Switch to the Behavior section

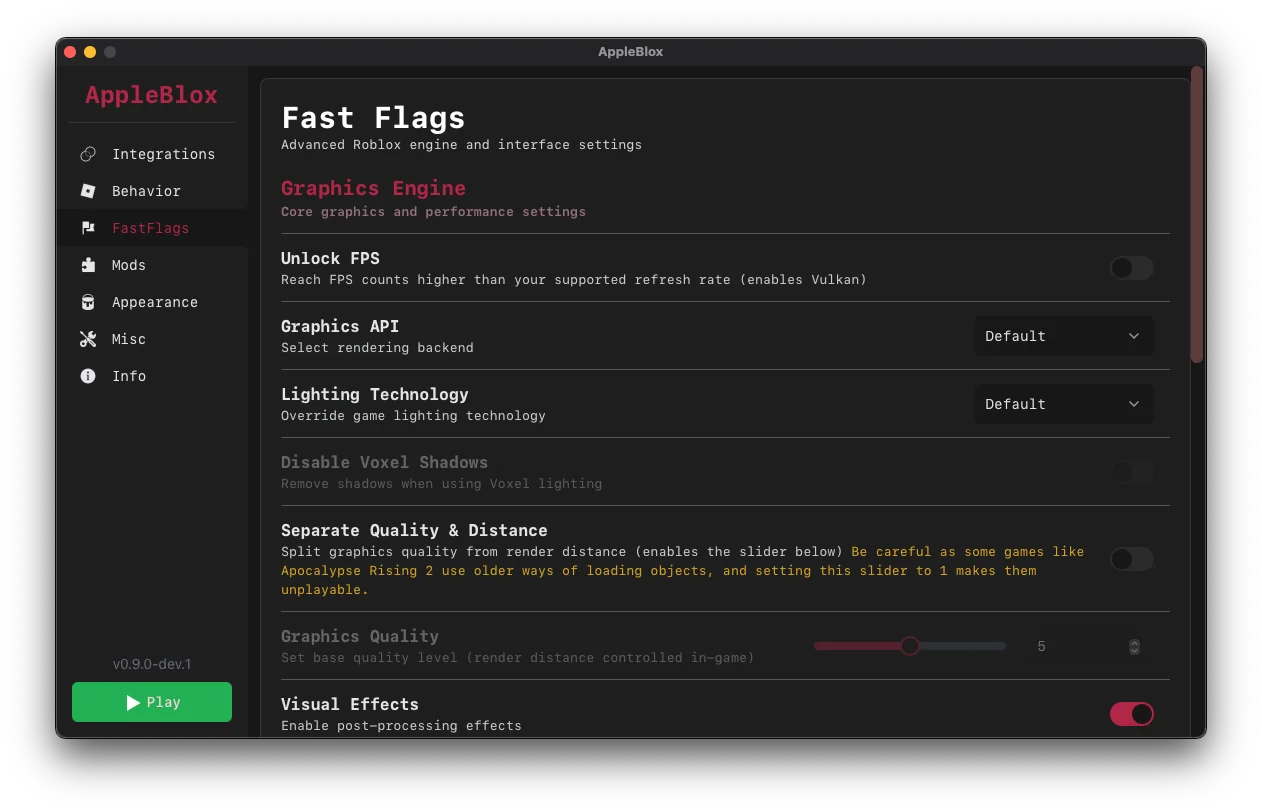click(x=145, y=191)
